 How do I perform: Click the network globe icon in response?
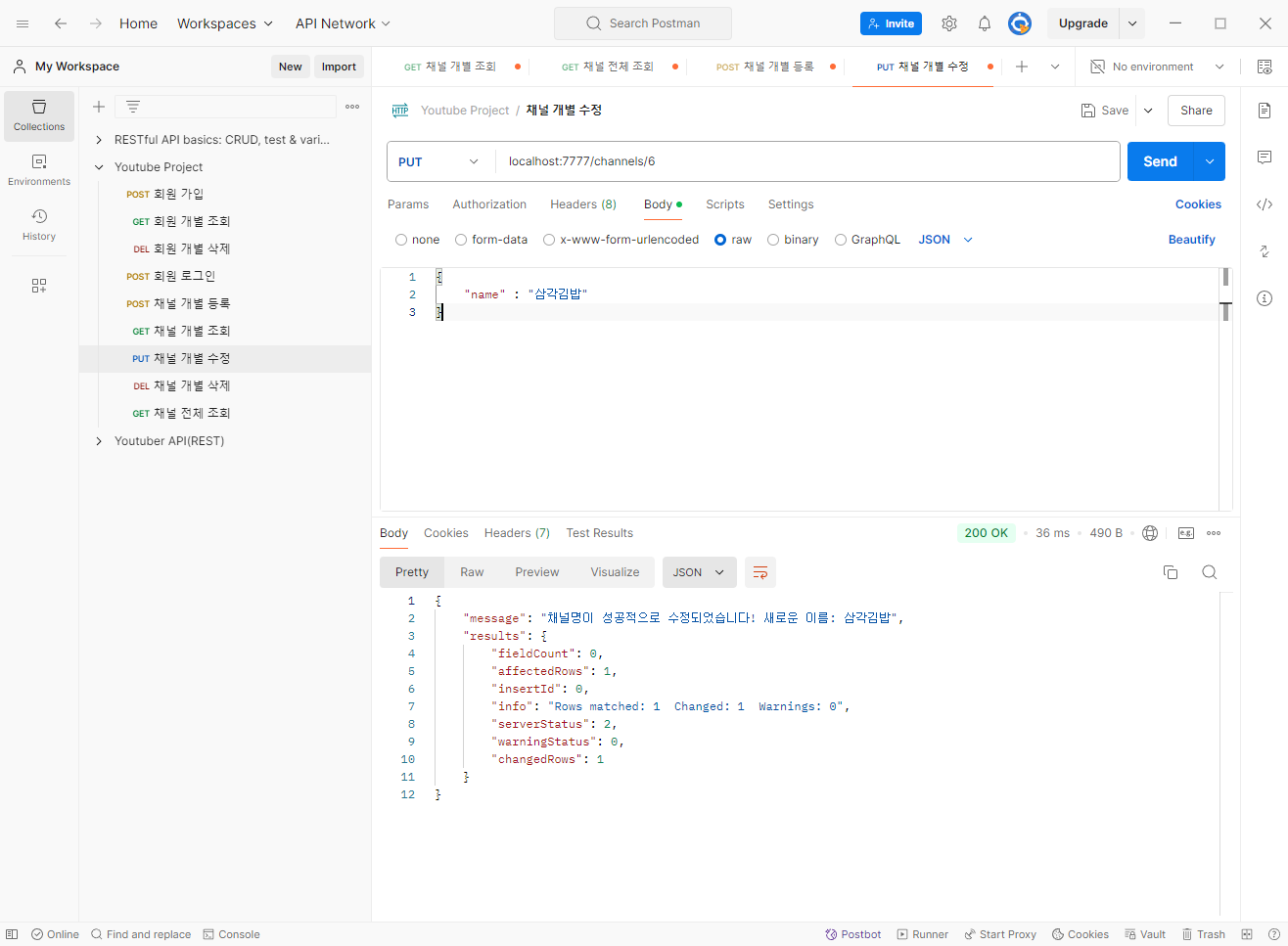pyautogui.click(x=1150, y=533)
